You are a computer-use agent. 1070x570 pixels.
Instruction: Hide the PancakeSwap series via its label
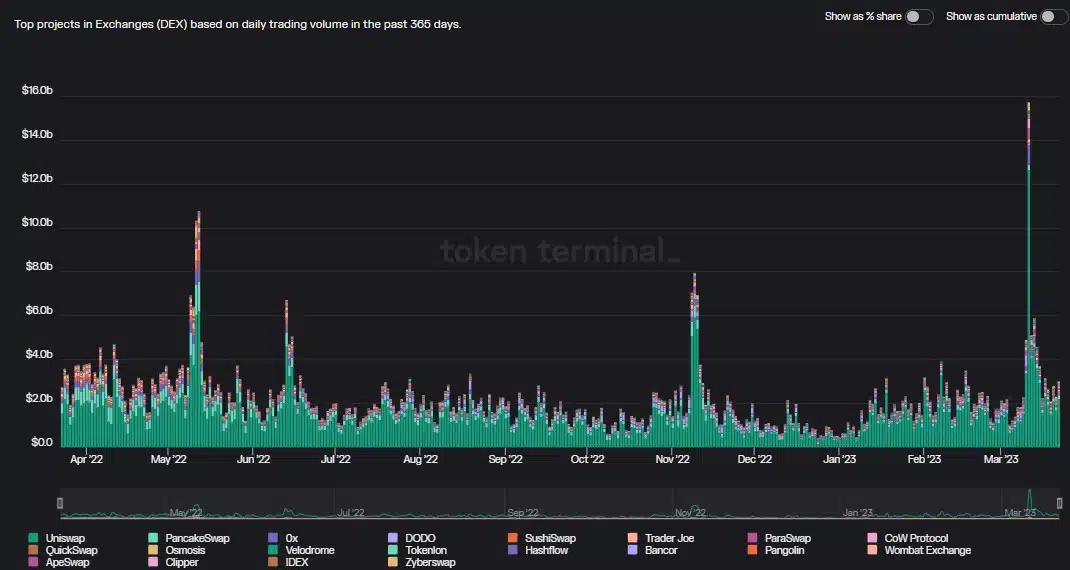(197, 538)
